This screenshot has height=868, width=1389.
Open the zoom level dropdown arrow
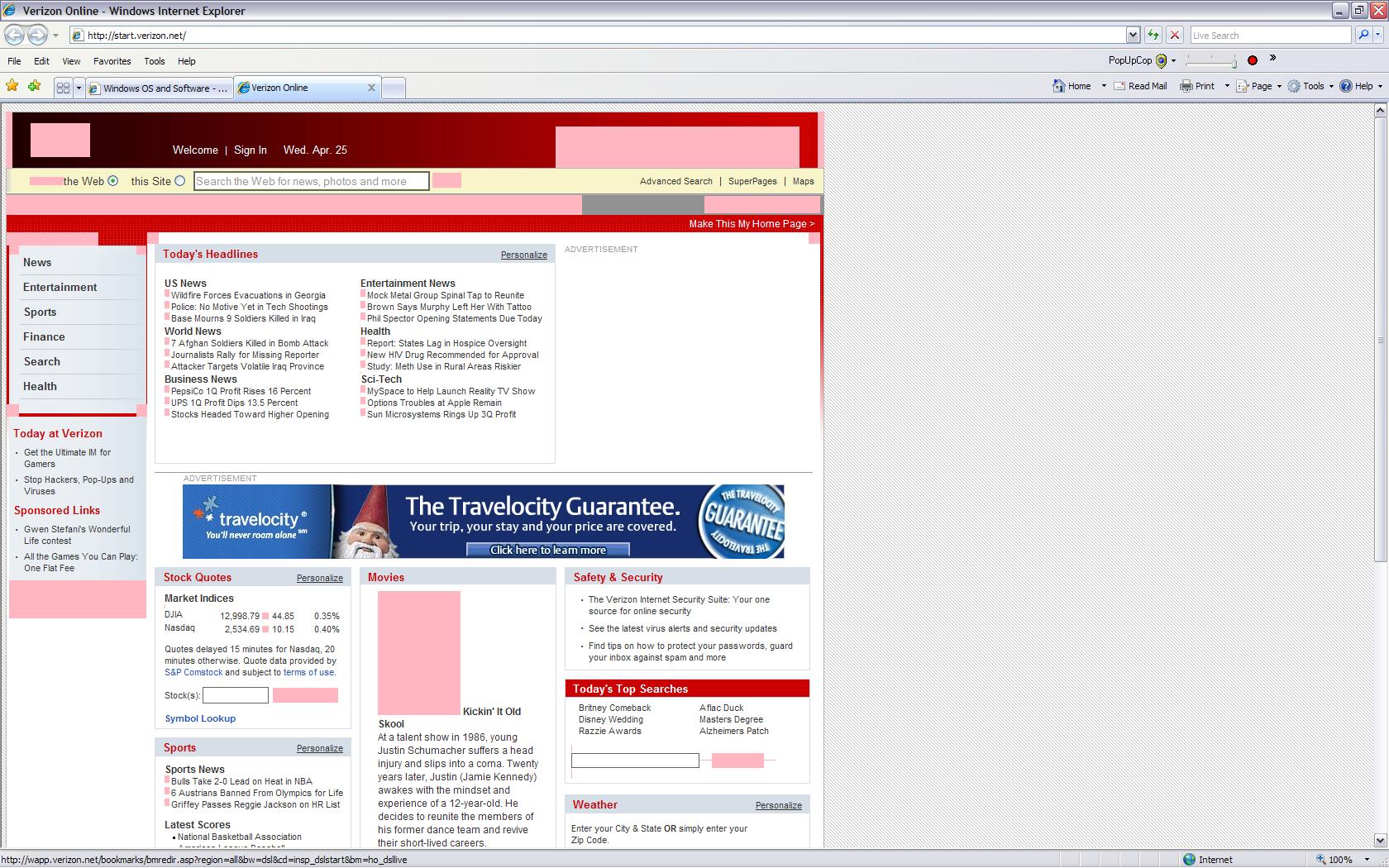coord(1367,860)
